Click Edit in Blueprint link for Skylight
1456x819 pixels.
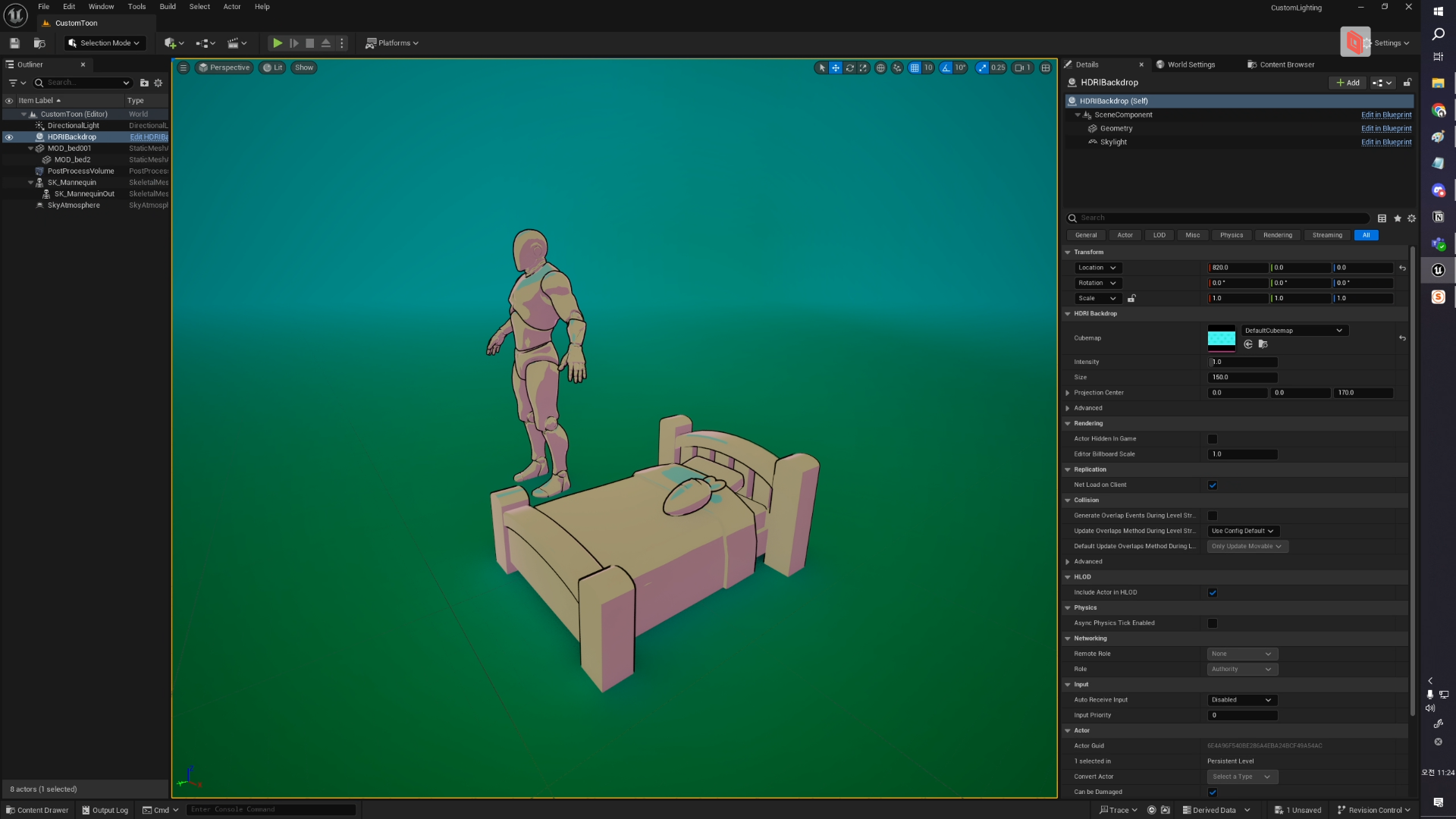(x=1385, y=143)
